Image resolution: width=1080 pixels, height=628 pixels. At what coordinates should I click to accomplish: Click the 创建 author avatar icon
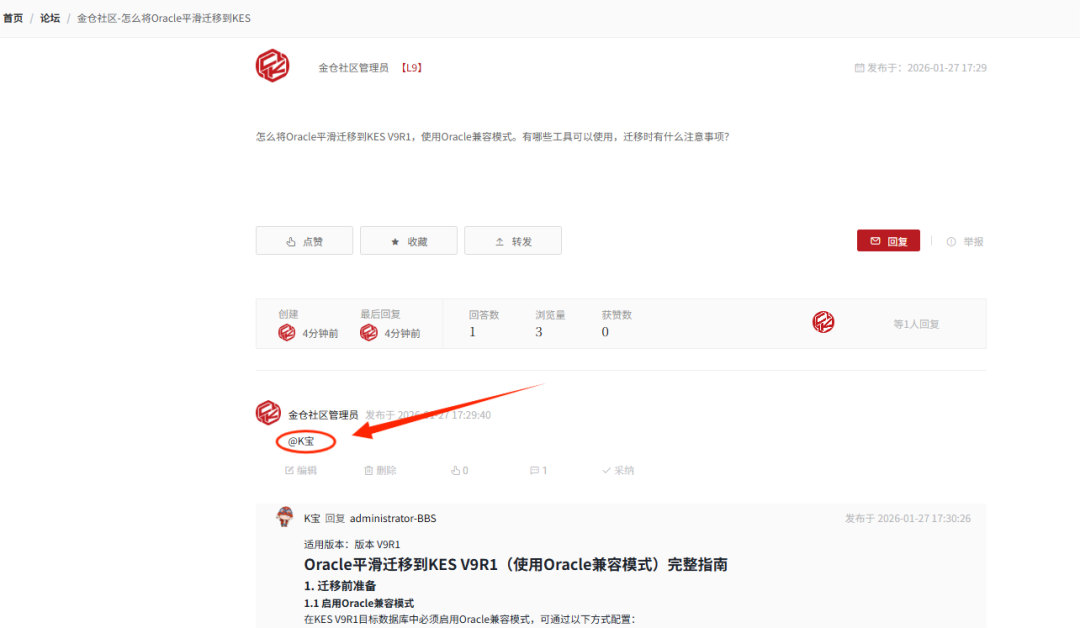[x=287, y=333]
